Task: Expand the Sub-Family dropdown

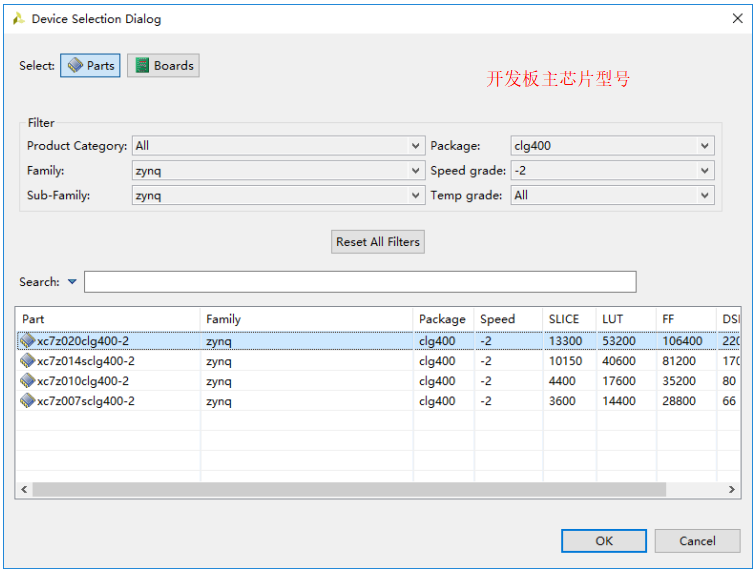Action: pos(278,196)
